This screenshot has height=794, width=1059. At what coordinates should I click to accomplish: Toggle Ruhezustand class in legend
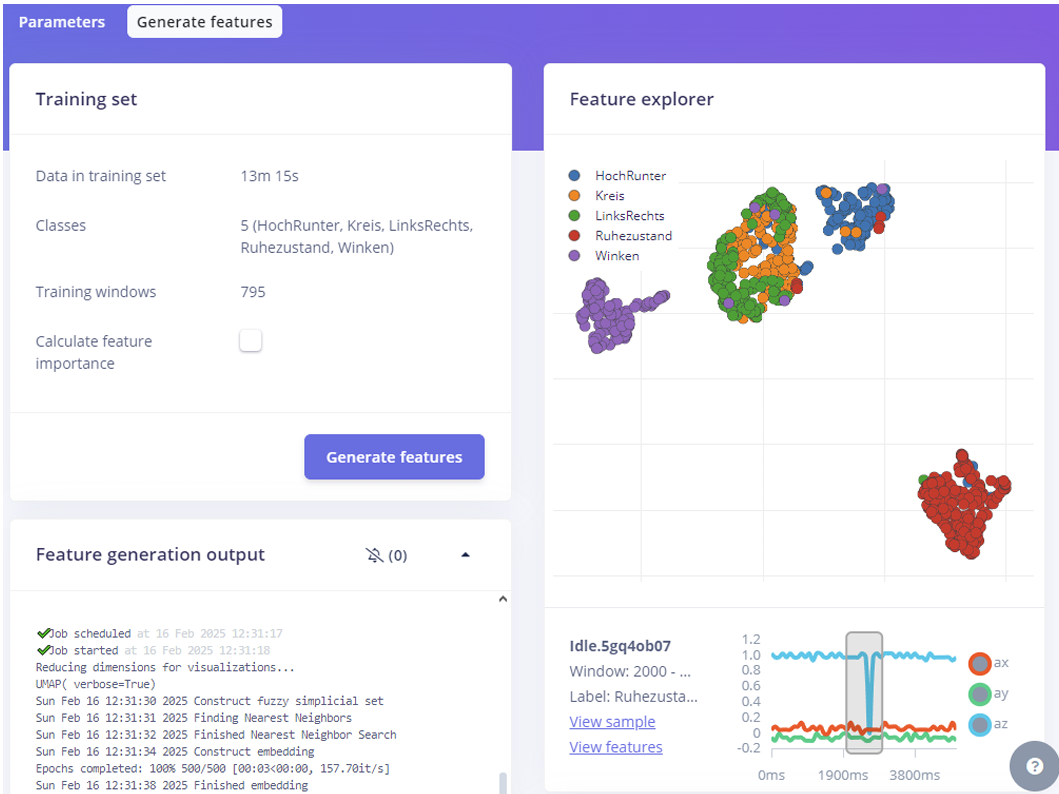pos(574,236)
